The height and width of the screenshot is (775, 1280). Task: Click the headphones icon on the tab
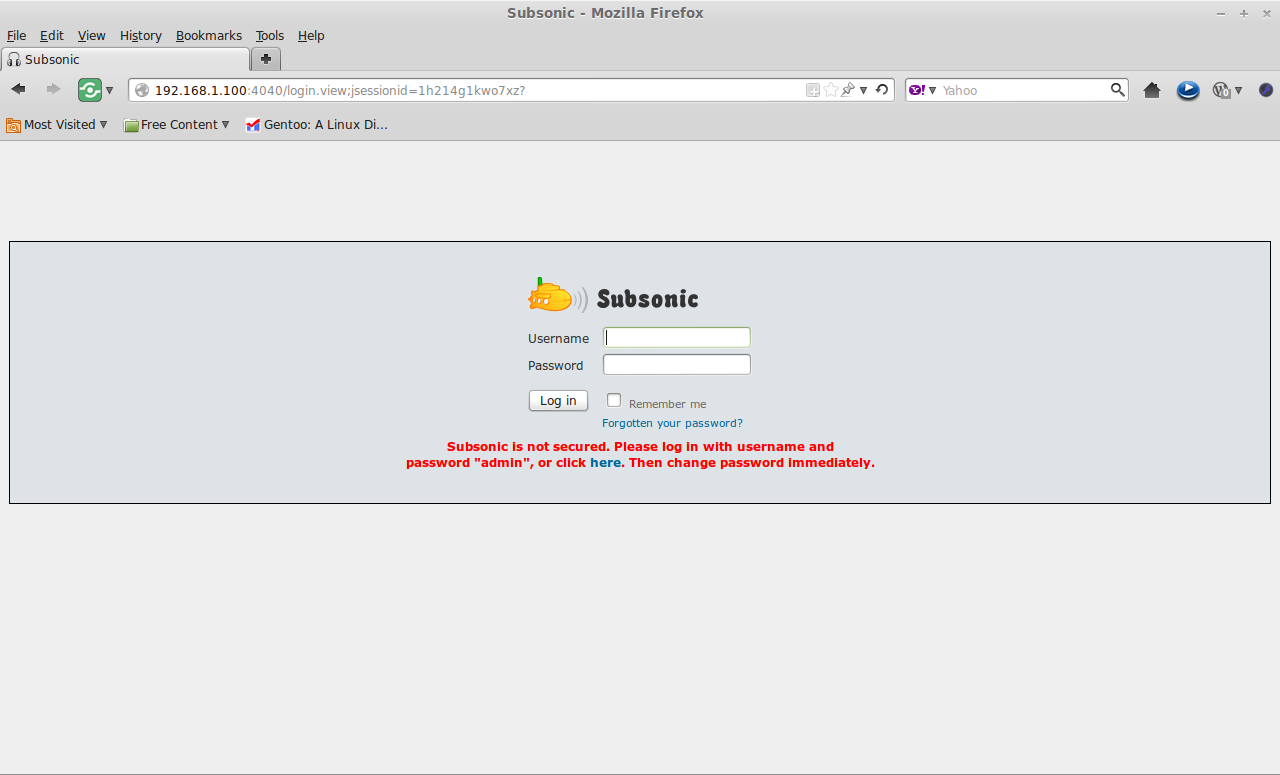[x=14, y=59]
